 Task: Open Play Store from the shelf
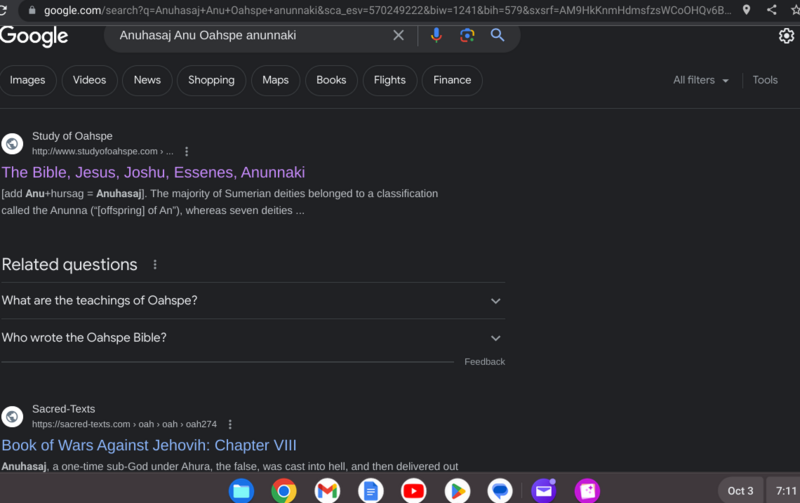pyautogui.click(x=457, y=491)
